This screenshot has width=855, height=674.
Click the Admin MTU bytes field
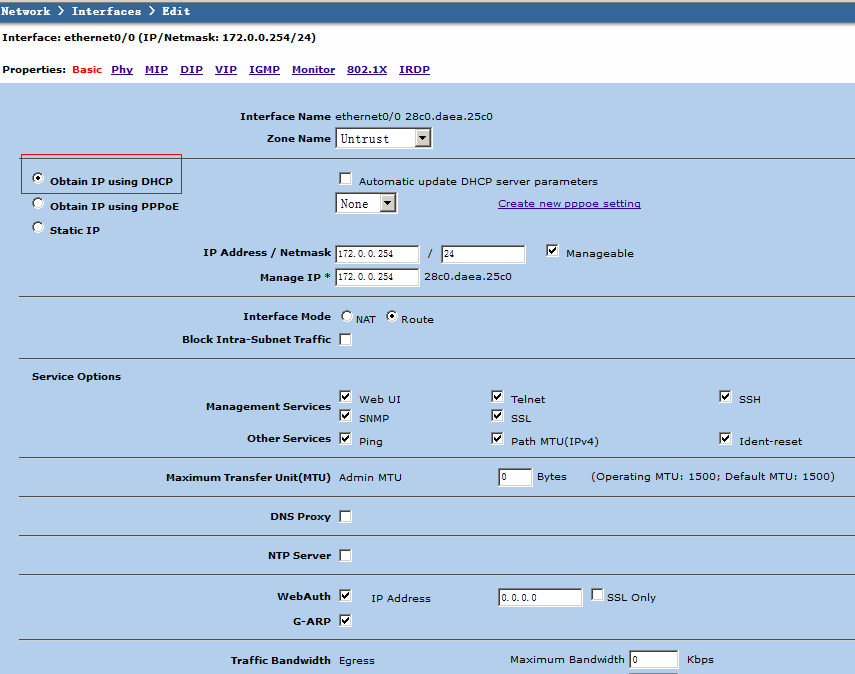[x=514, y=477]
